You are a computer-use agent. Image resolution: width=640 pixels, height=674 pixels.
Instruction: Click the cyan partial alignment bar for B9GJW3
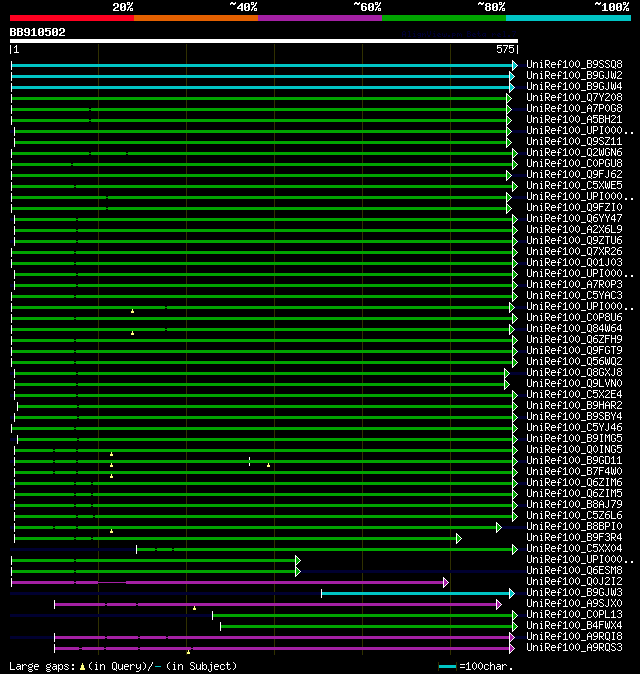(x=418, y=594)
